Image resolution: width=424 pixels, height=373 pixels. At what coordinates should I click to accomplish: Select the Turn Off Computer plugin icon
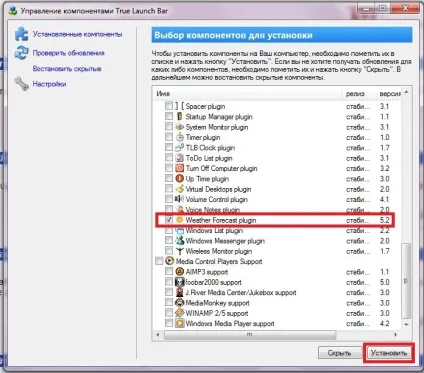(179, 168)
